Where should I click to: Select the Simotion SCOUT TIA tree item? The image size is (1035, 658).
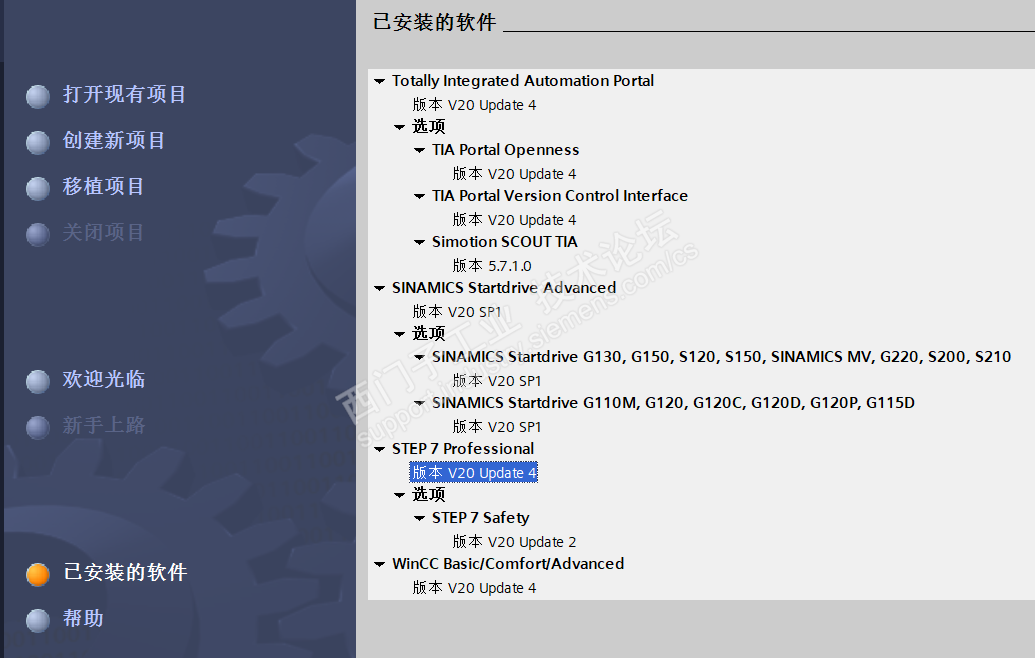pos(504,242)
